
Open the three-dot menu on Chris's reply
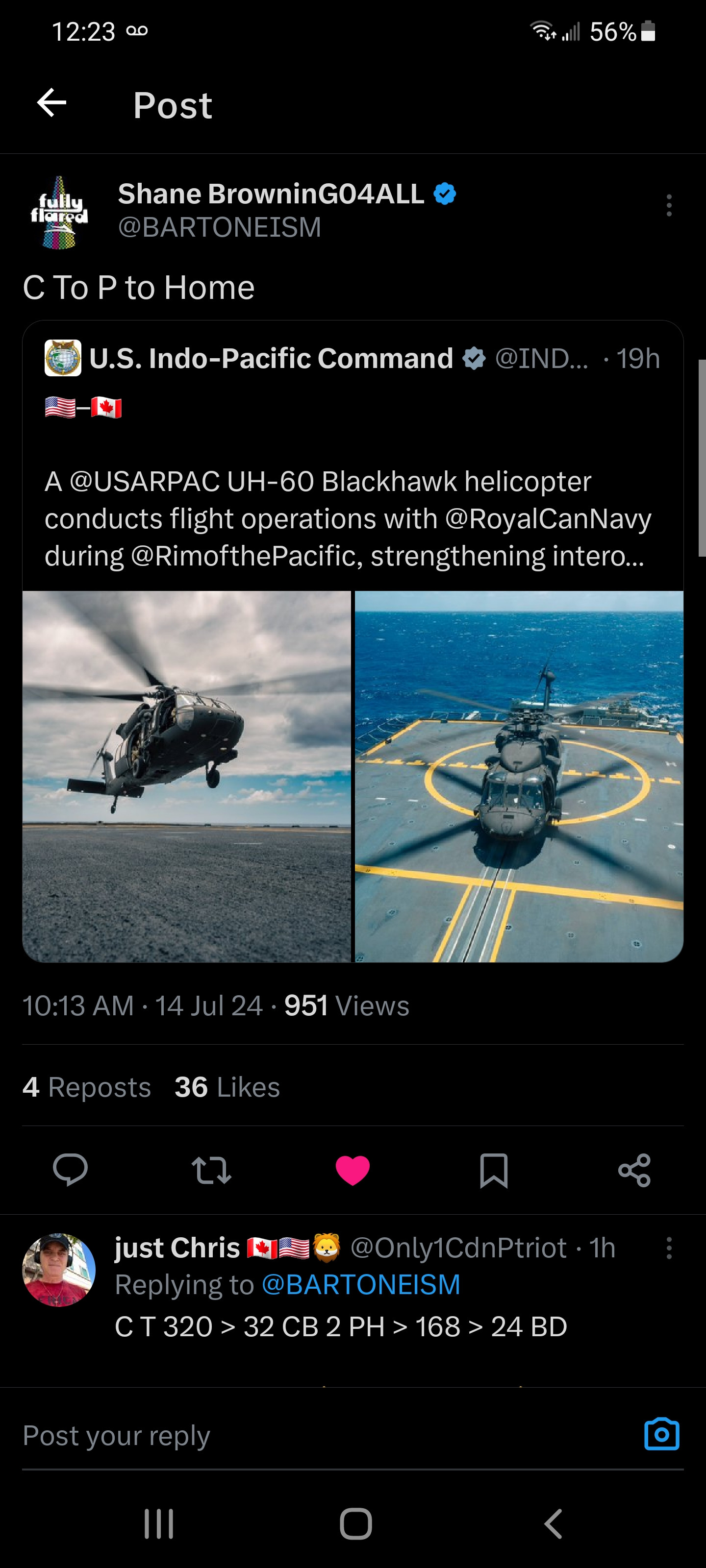(669, 1248)
